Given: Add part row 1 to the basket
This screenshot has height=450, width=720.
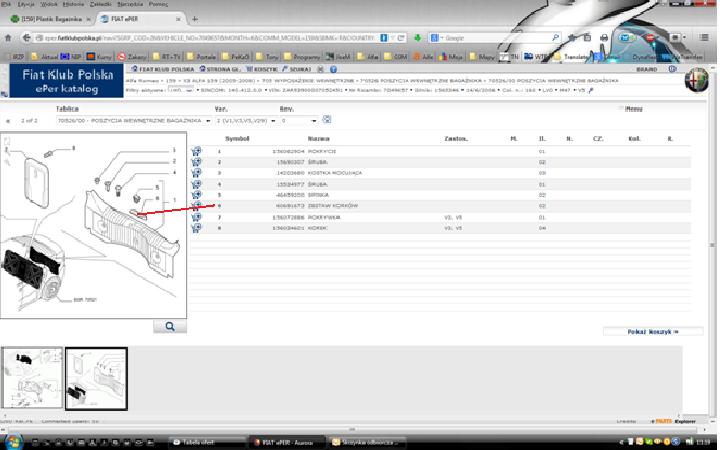Looking at the screenshot, I should point(197,151).
